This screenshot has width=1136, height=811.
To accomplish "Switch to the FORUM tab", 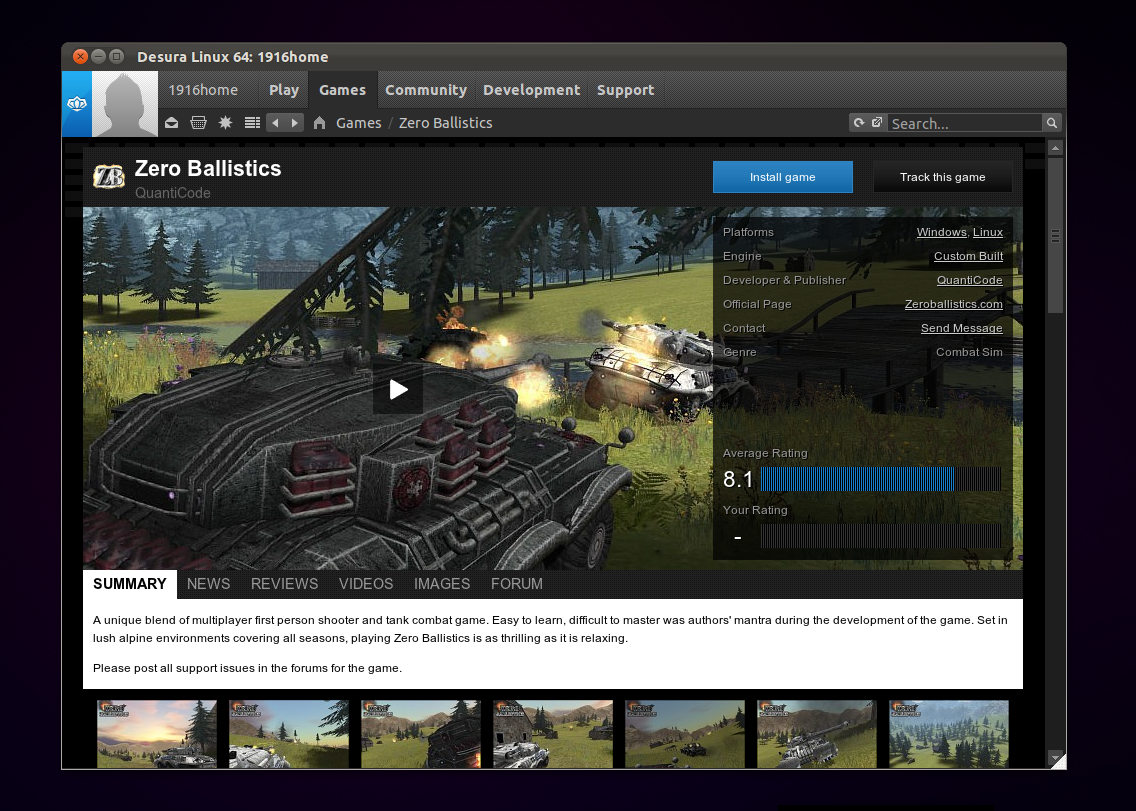I will coord(517,584).
